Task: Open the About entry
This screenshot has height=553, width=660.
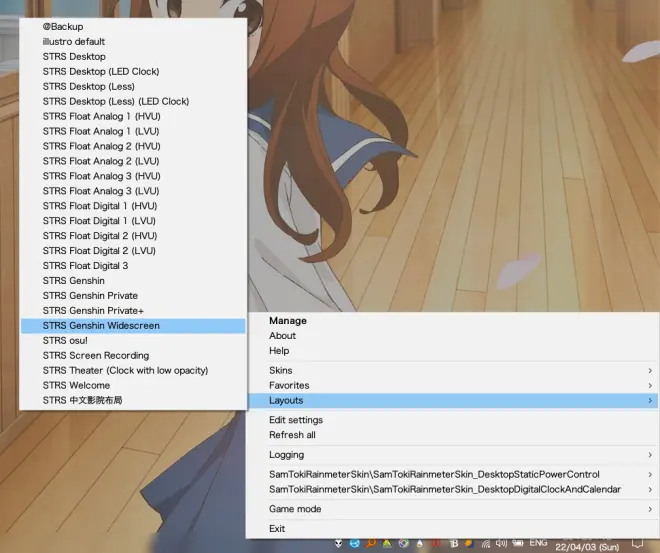Action: tap(453, 336)
